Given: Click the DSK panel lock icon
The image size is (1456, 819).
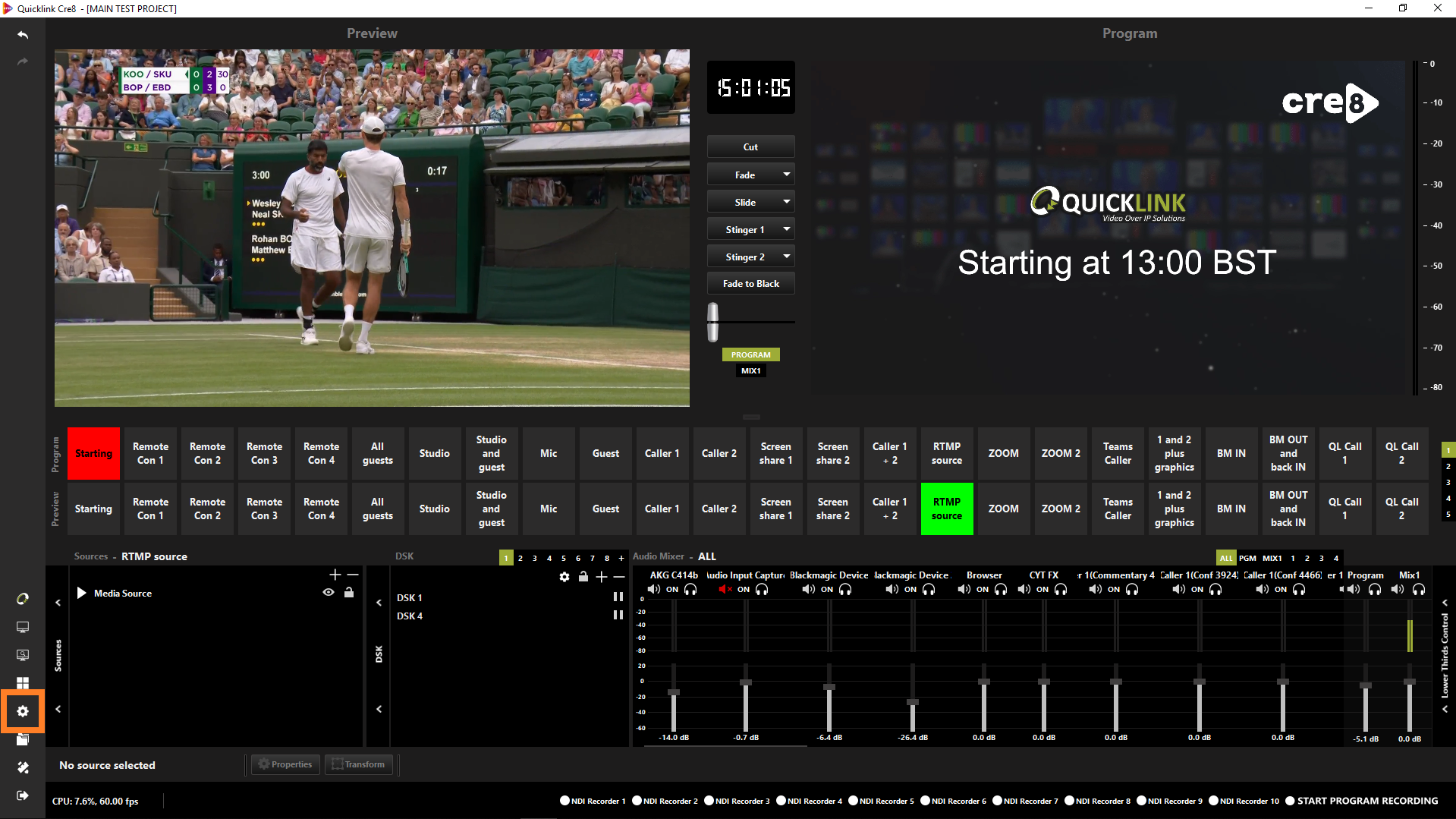Looking at the screenshot, I should coord(583,577).
